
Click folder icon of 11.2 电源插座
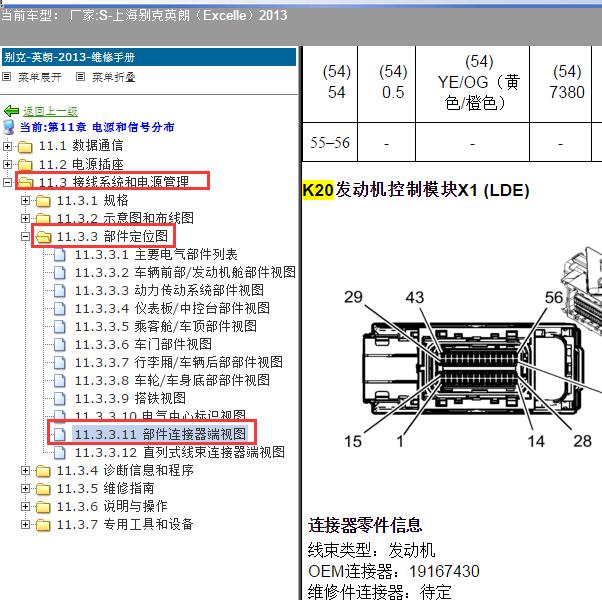click(x=25, y=165)
